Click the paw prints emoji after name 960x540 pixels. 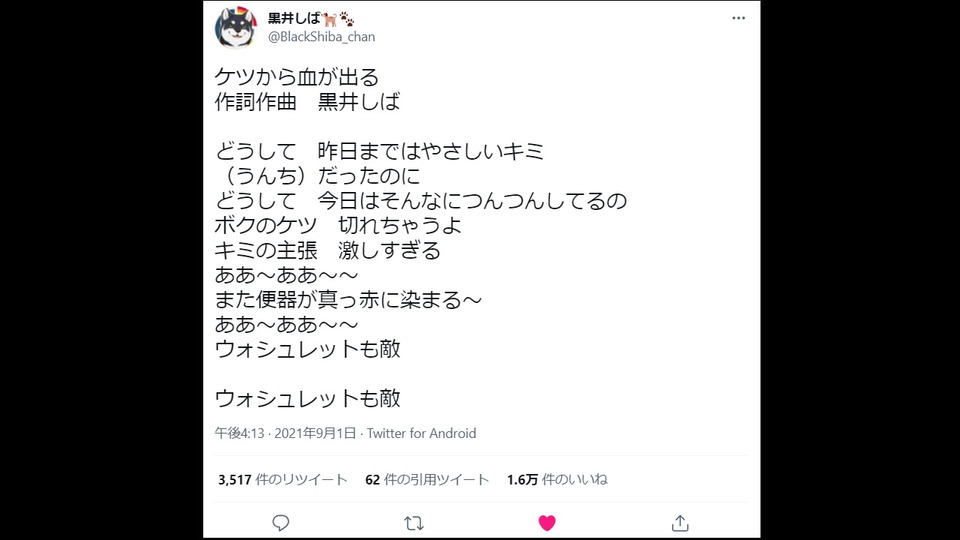click(x=347, y=19)
